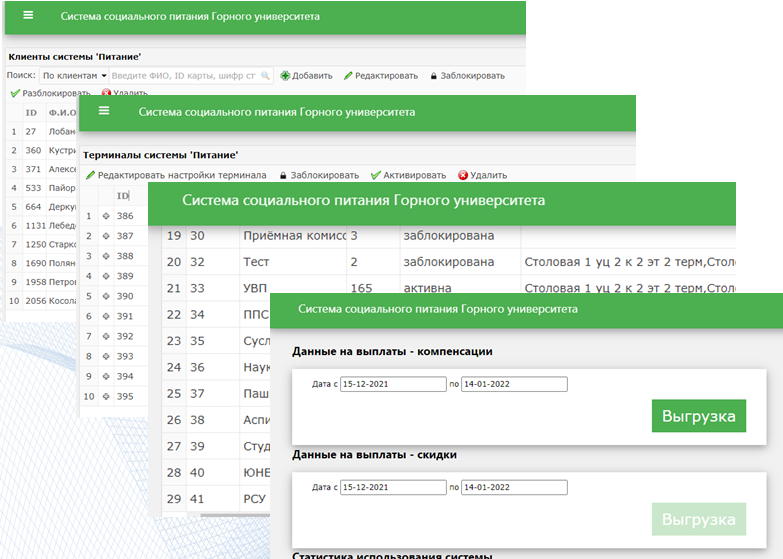Select the table row with name УВП
Screen dimensions: 783x559
tap(290, 289)
